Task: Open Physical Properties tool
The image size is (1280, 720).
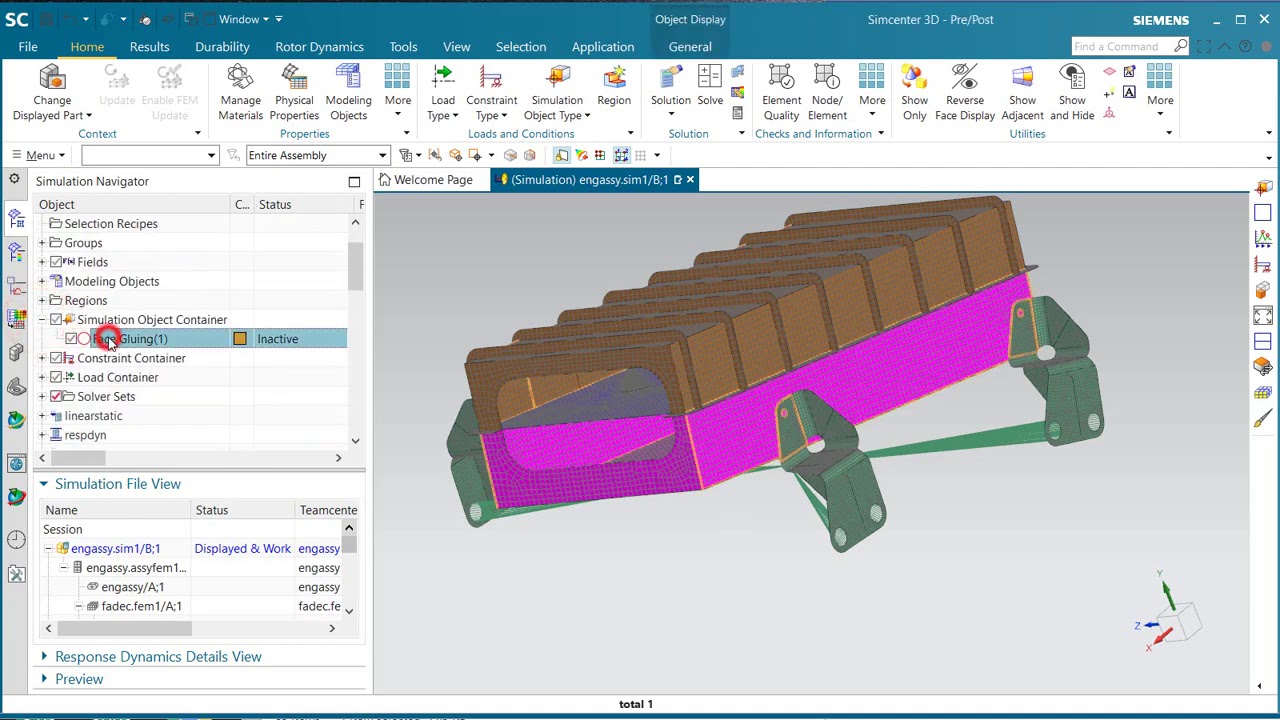Action: pos(294,93)
